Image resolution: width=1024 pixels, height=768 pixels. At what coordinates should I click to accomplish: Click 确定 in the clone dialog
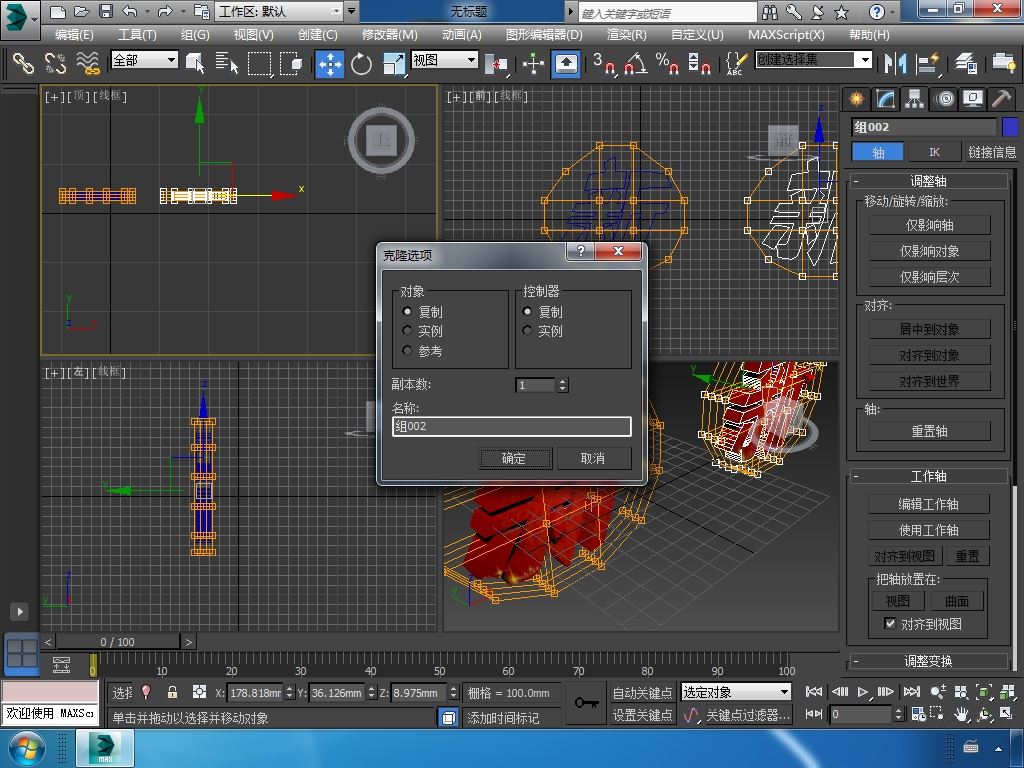tap(514, 458)
